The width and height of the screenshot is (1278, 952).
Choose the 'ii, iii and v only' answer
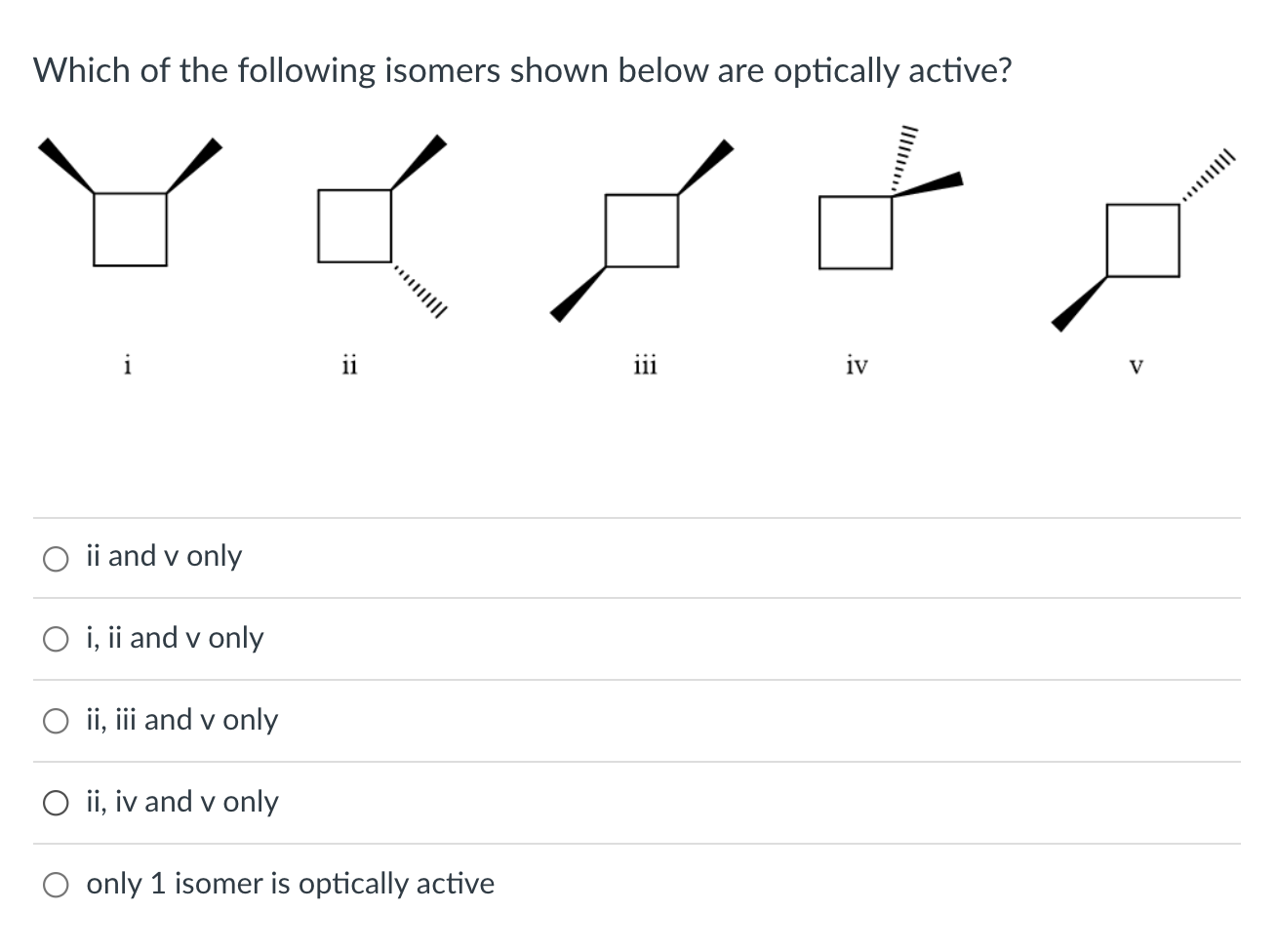coord(56,722)
